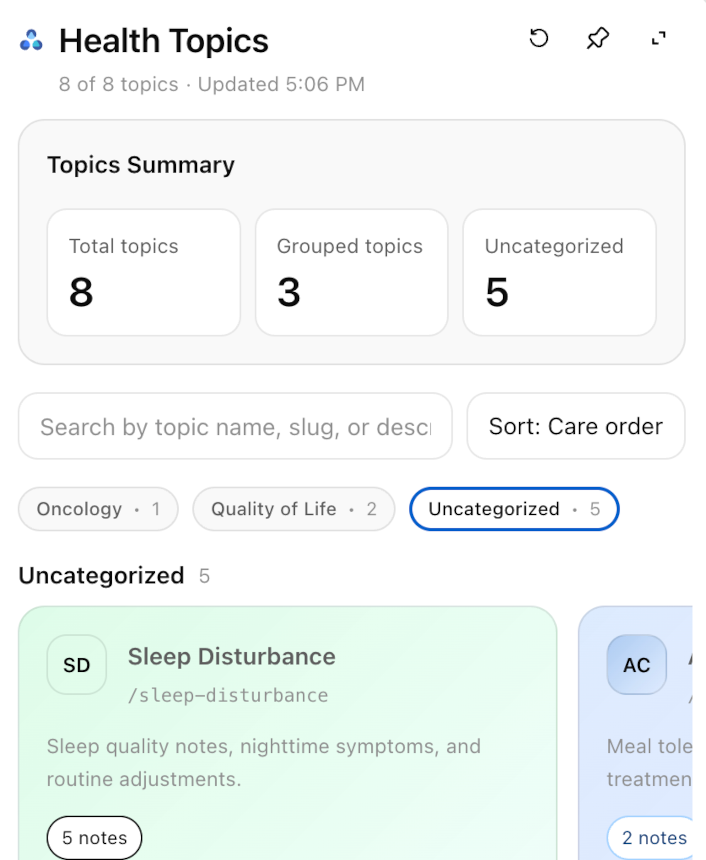Select the Total topics summary tile
This screenshot has width=706, height=860.
[x=144, y=272]
